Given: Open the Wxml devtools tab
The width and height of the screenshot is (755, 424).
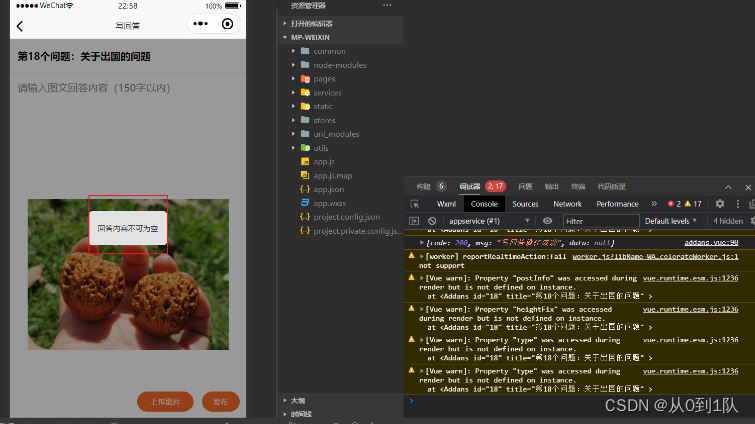Looking at the screenshot, I should click(x=446, y=204).
